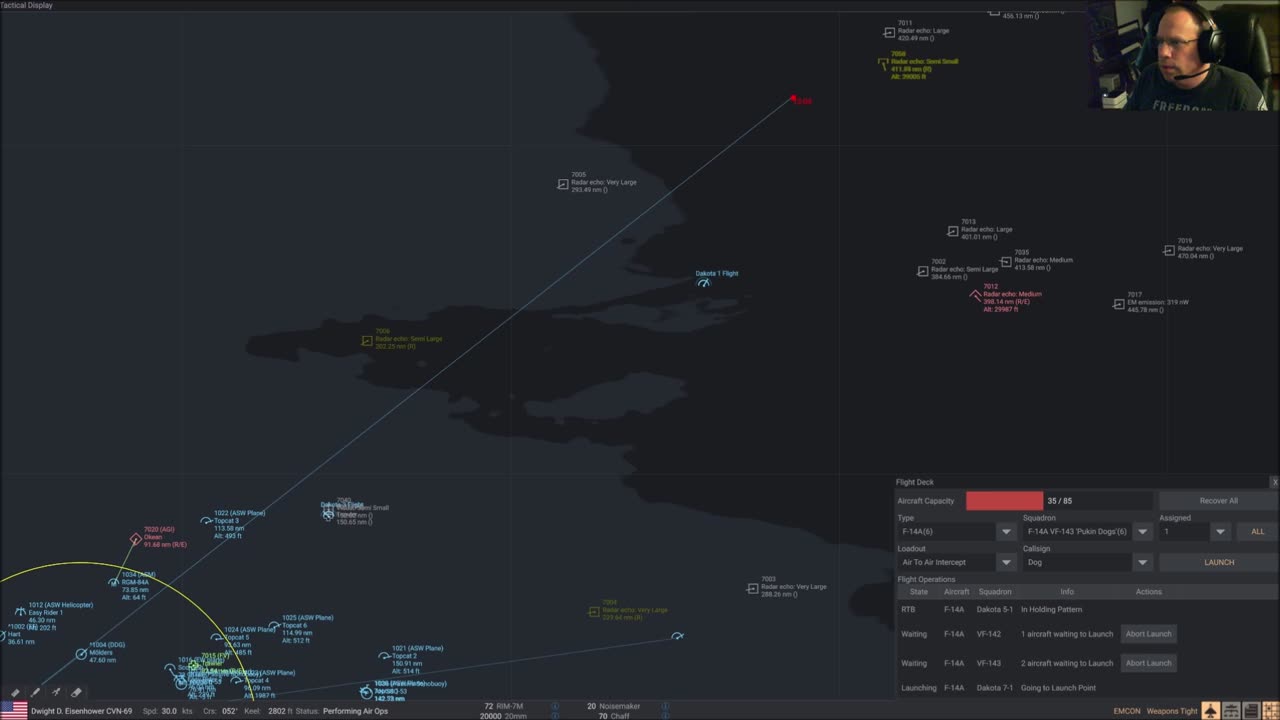Click the Tactical Display title
The width and height of the screenshot is (1280, 720).
coord(27,5)
